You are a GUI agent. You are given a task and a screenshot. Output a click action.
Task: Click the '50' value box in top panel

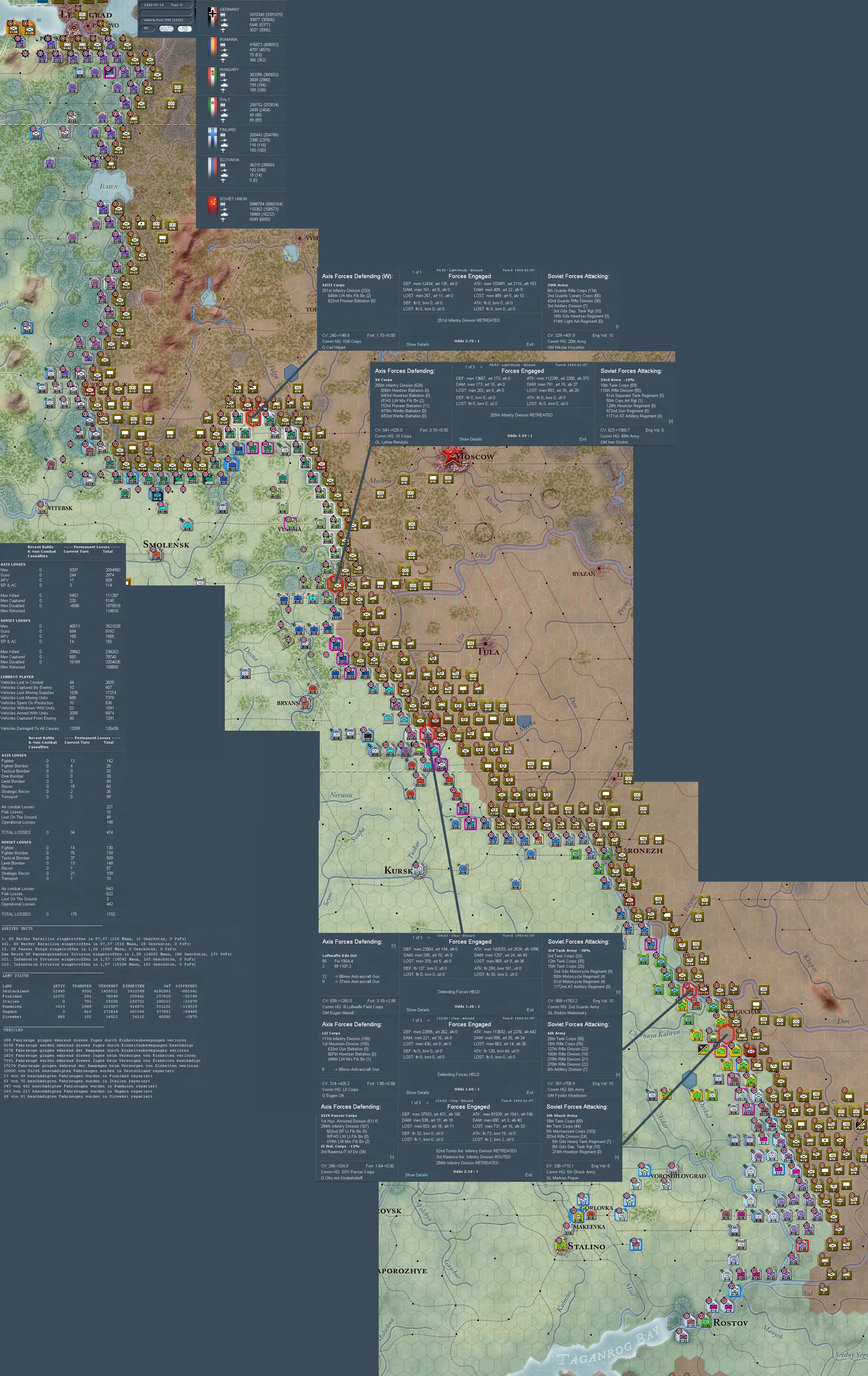[147, 28]
